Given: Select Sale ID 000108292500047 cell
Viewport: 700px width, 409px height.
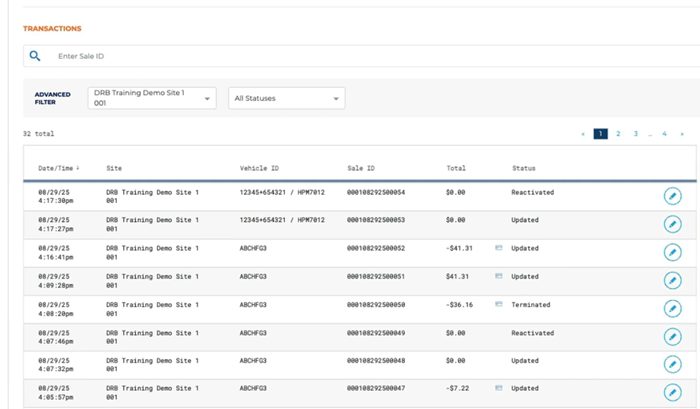Looking at the screenshot, I should click(376, 388).
